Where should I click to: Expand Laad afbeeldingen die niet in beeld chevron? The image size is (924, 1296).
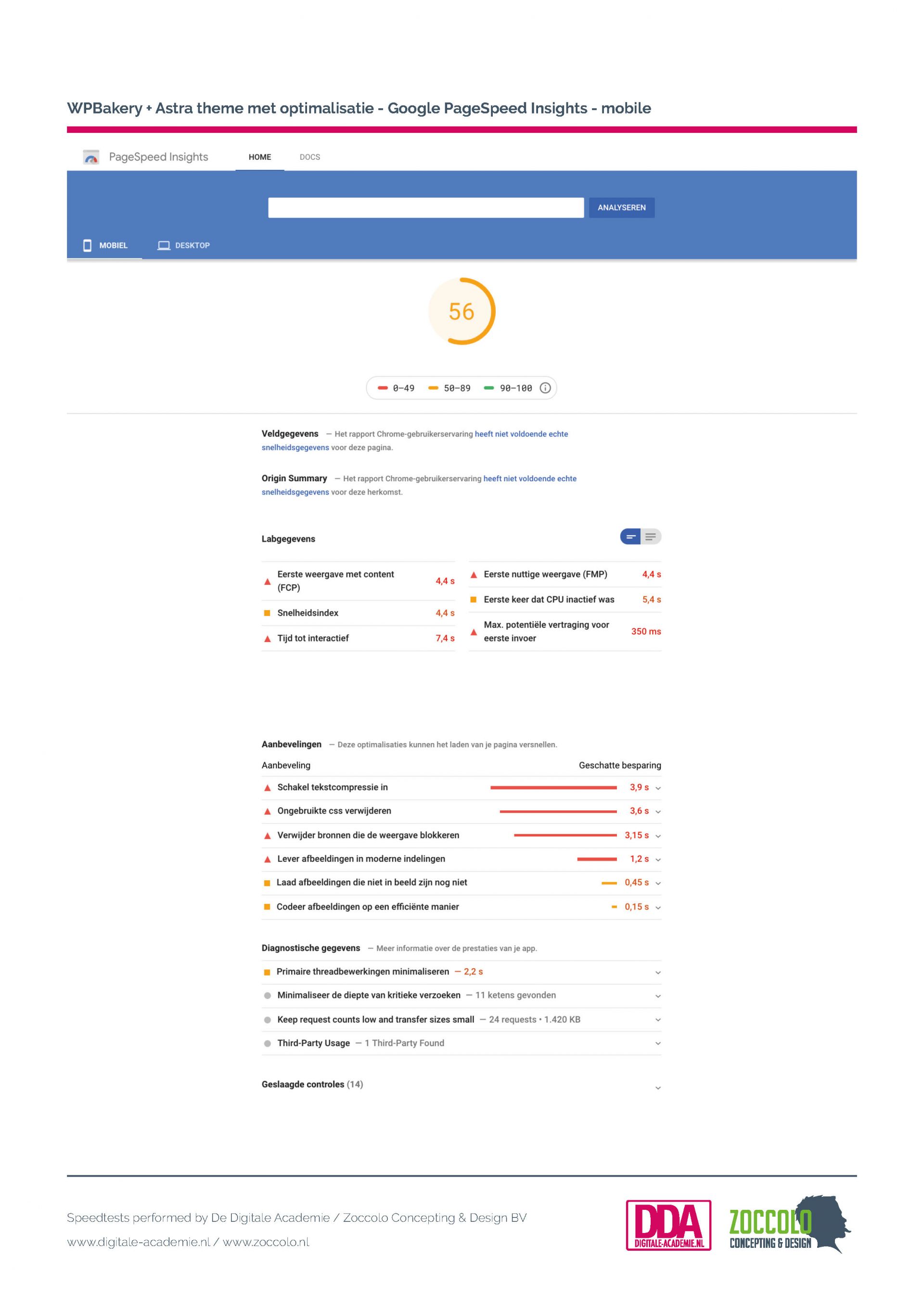coord(658,884)
